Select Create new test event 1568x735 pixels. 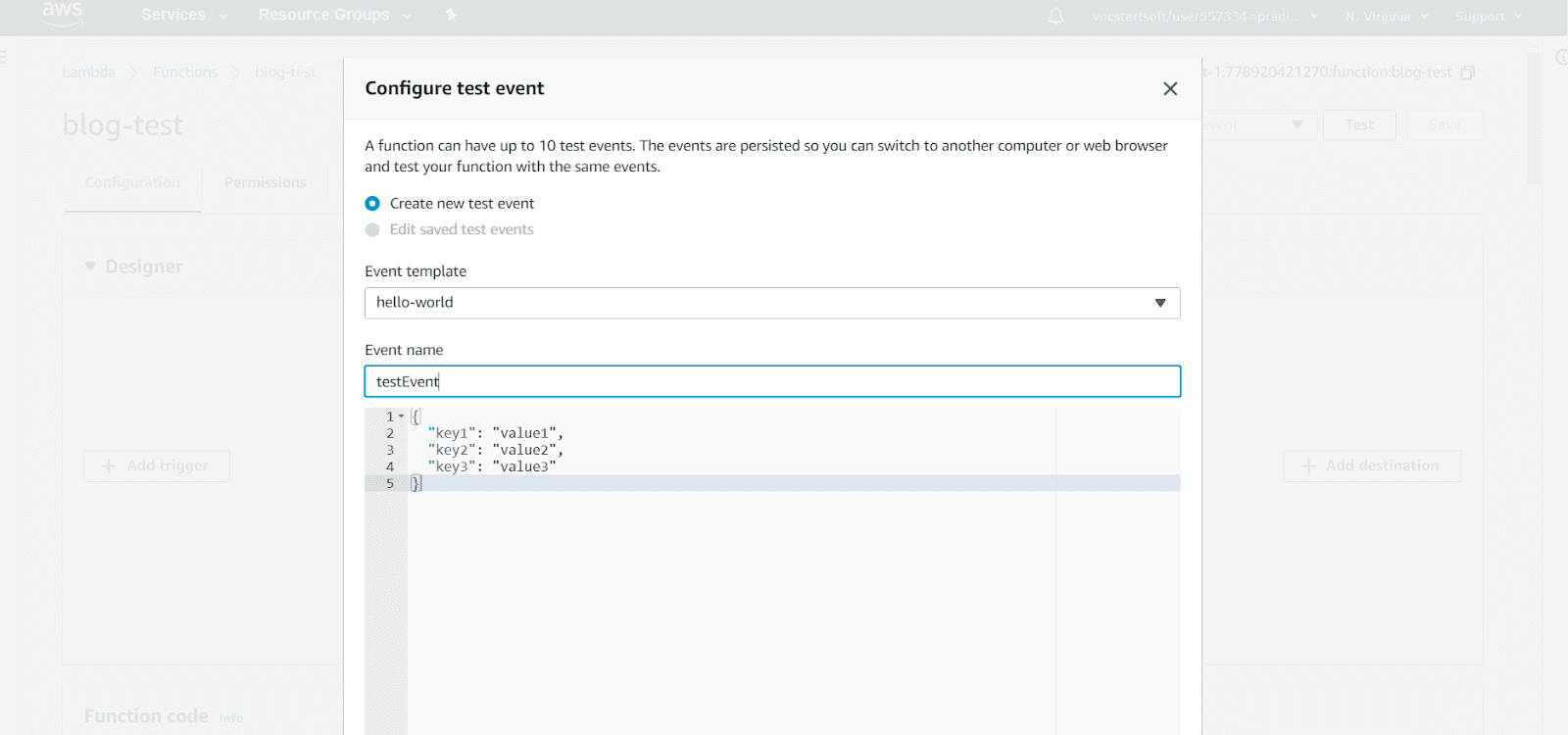click(372, 204)
